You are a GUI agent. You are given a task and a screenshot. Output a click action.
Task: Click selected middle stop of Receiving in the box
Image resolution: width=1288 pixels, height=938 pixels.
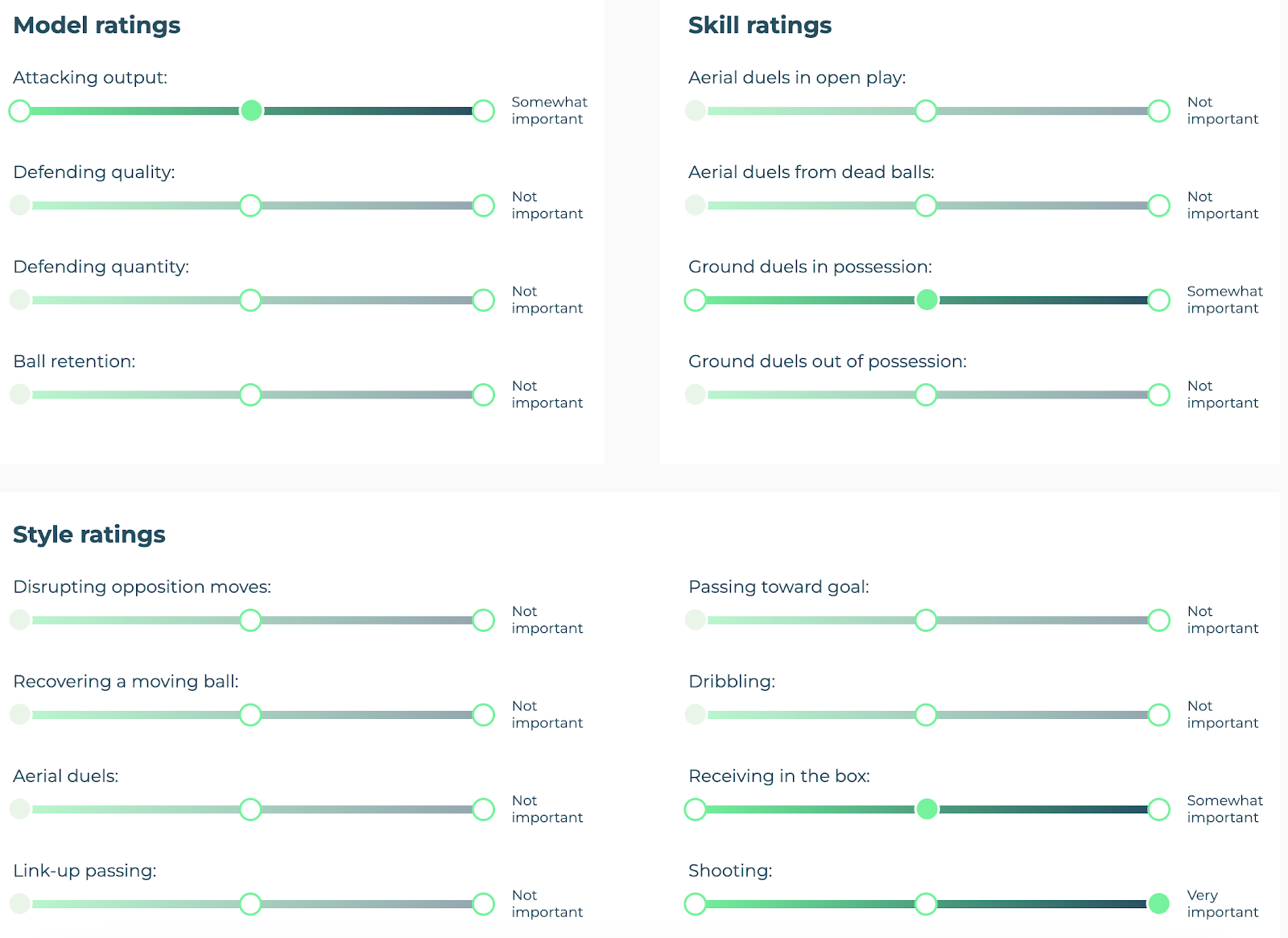[x=927, y=809]
